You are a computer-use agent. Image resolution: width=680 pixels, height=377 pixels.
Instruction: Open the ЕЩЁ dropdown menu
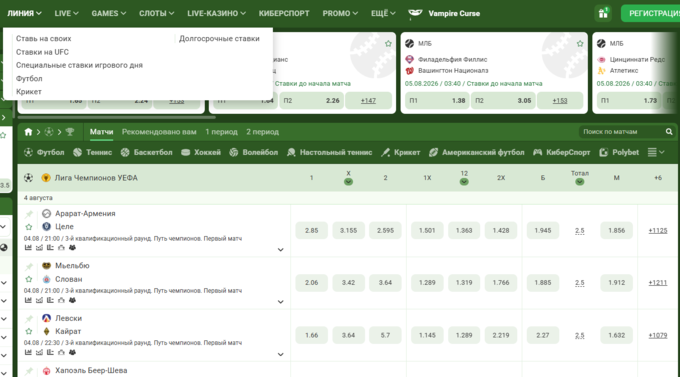tap(383, 13)
